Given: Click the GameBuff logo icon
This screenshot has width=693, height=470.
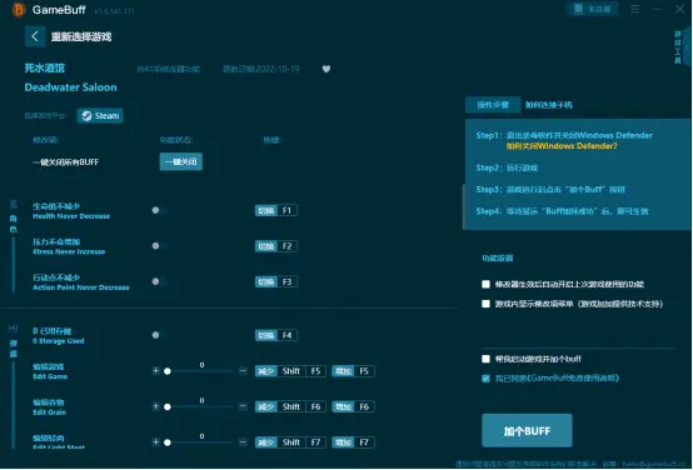Looking at the screenshot, I should click(18, 9).
